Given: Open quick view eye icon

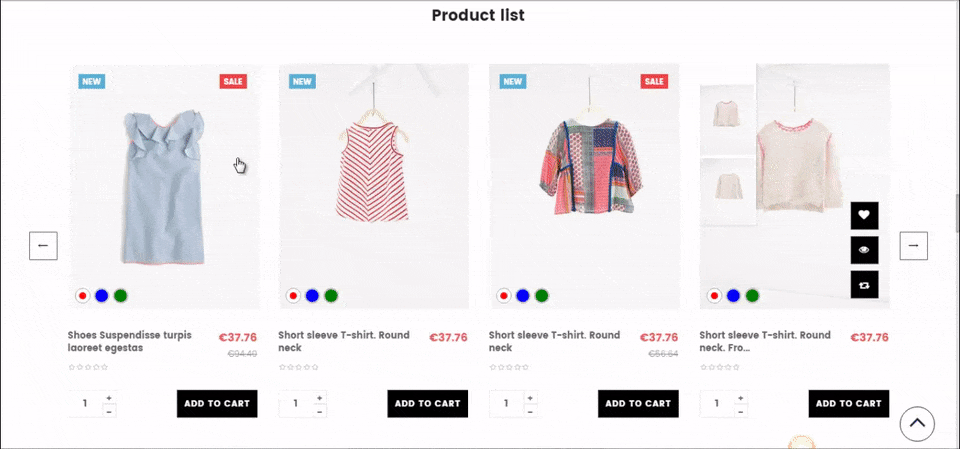Looking at the screenshot, I should coord(864,250).
